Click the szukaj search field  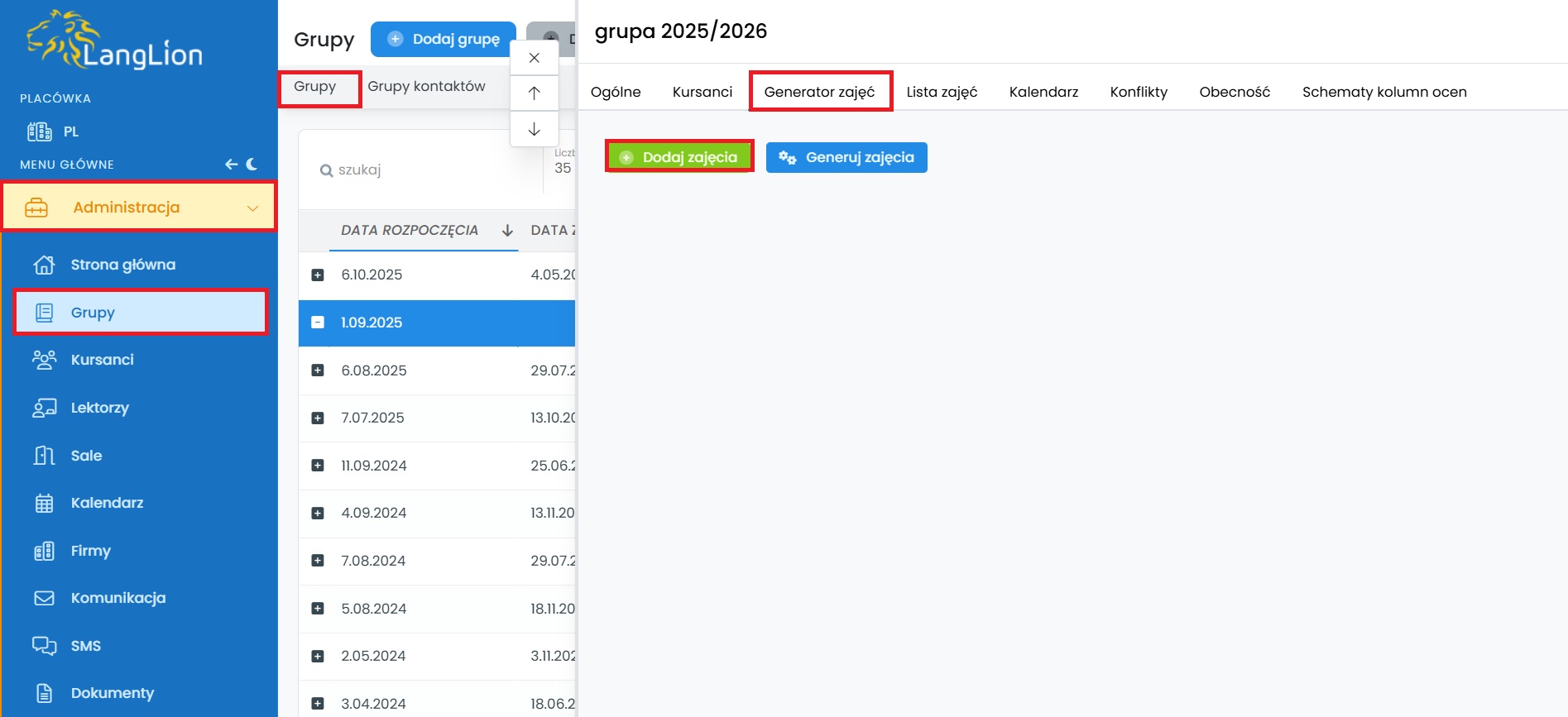(x=422, y=170)
